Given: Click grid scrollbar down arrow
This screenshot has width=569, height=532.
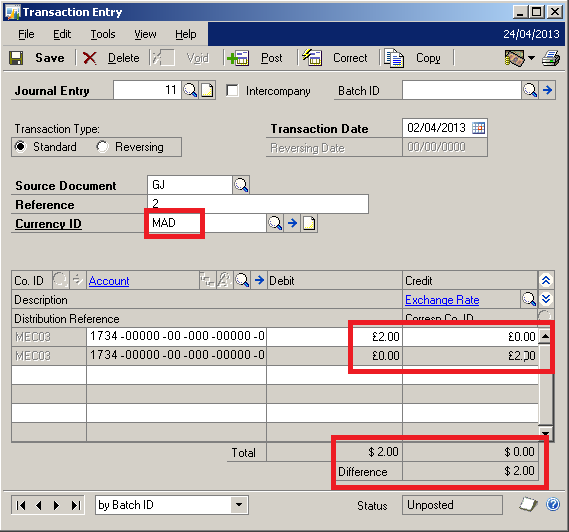Looking at the screenshot, I should pyautogui.click(x=545, y=433).
